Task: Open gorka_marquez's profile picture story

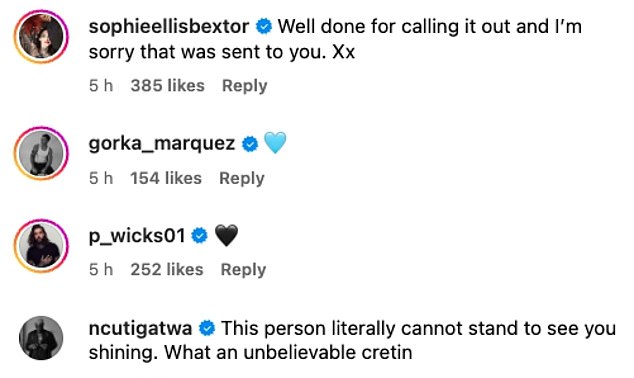Action: click(41, 153)
